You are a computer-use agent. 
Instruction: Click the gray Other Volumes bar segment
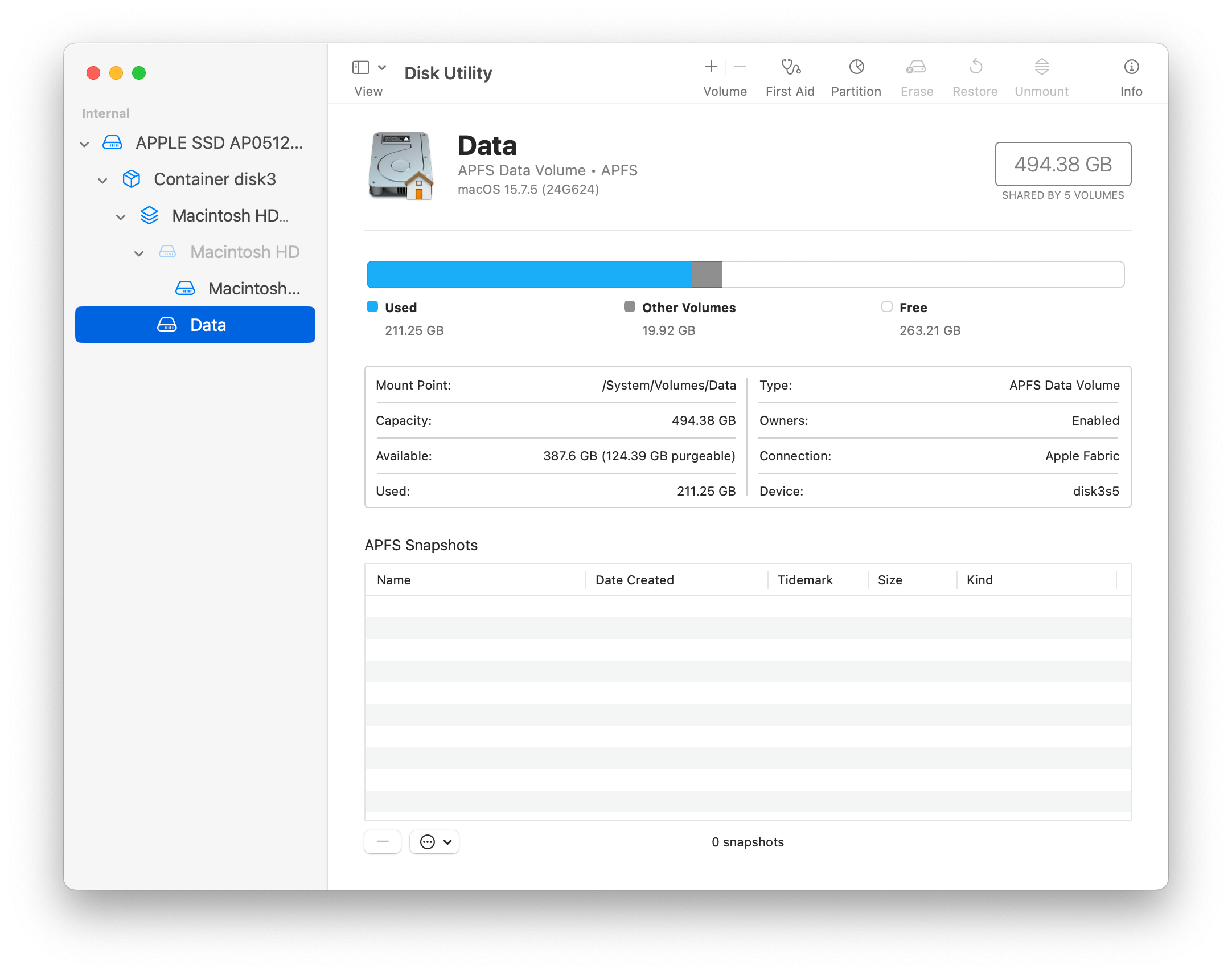click(707, 275)
